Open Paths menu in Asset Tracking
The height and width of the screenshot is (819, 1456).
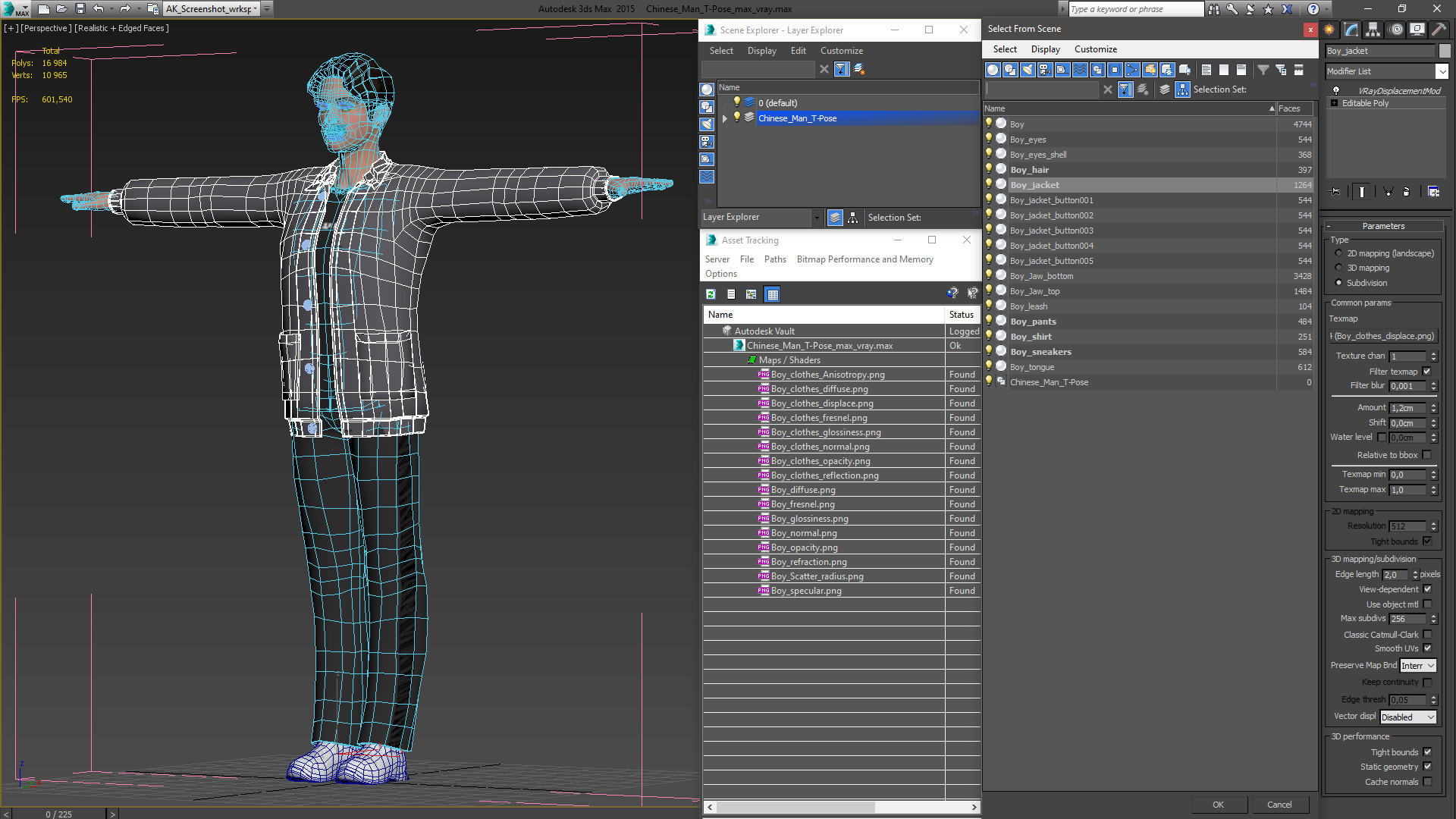[x=775, y=259]
